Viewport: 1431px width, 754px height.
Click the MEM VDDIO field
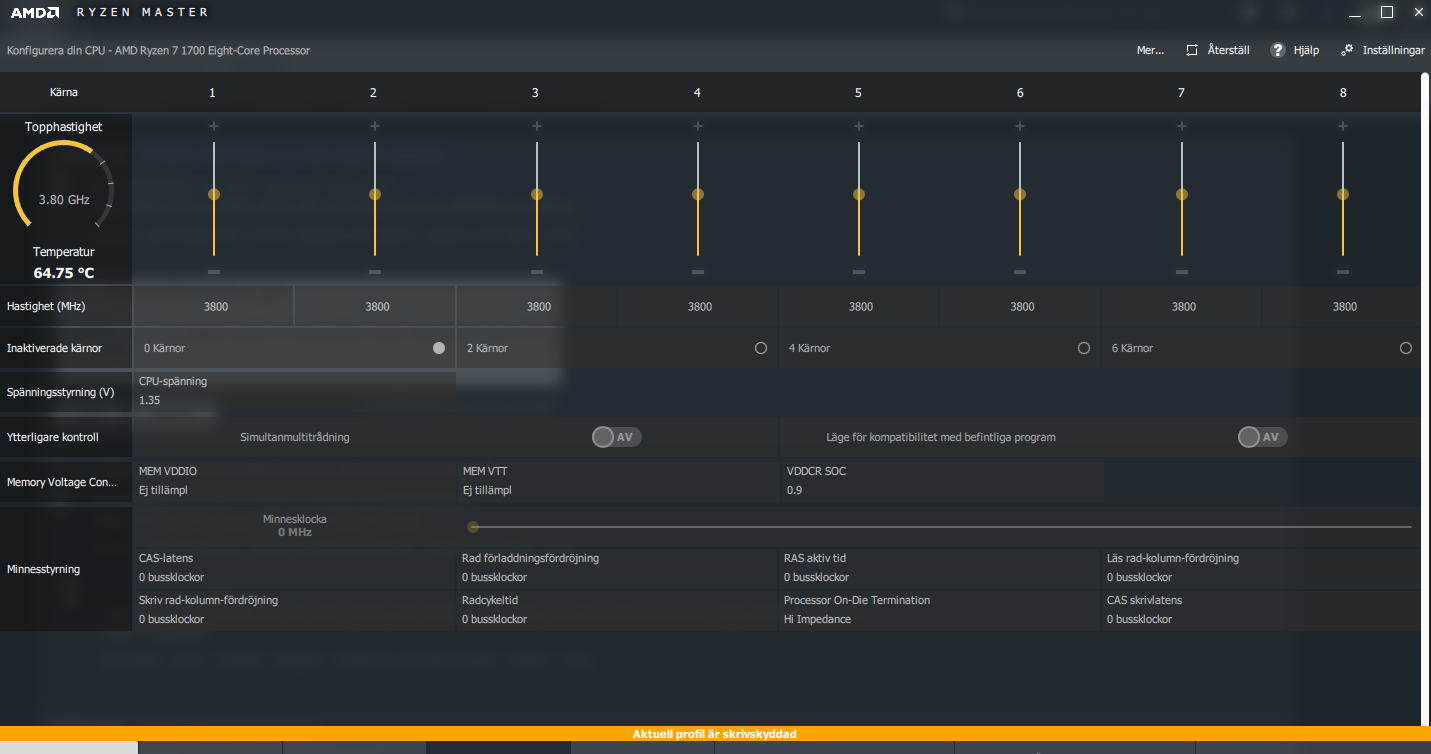coord(295,481)
